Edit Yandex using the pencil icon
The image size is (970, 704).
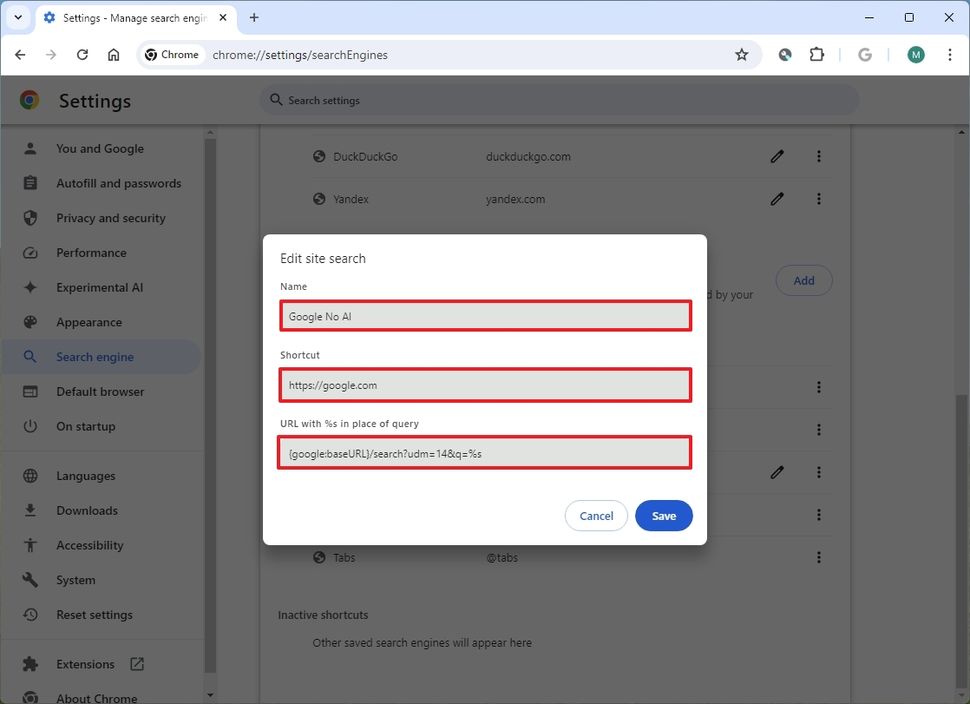[x=777, y=199]
